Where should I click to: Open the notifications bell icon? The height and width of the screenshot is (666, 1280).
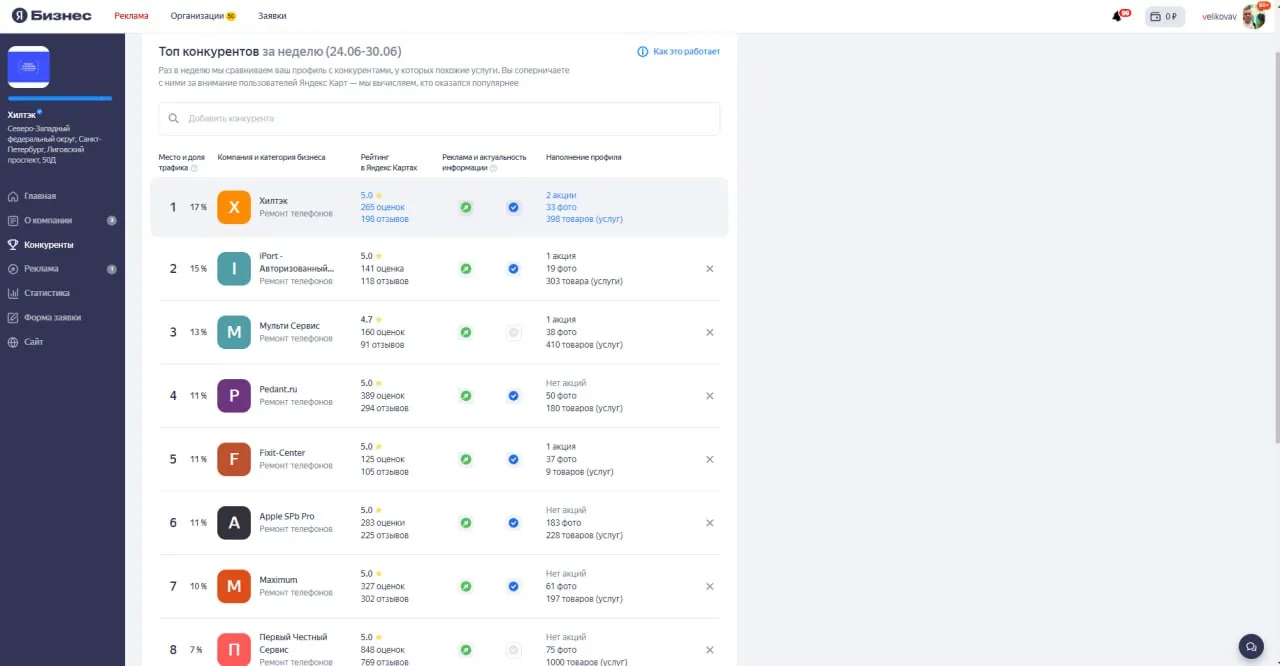click(x=1117, y=16)
